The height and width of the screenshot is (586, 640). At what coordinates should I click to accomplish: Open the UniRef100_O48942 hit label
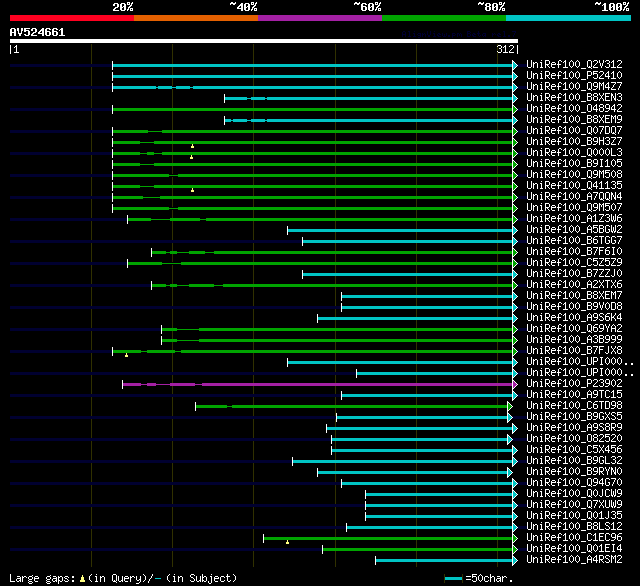click(x=574, y=108)
